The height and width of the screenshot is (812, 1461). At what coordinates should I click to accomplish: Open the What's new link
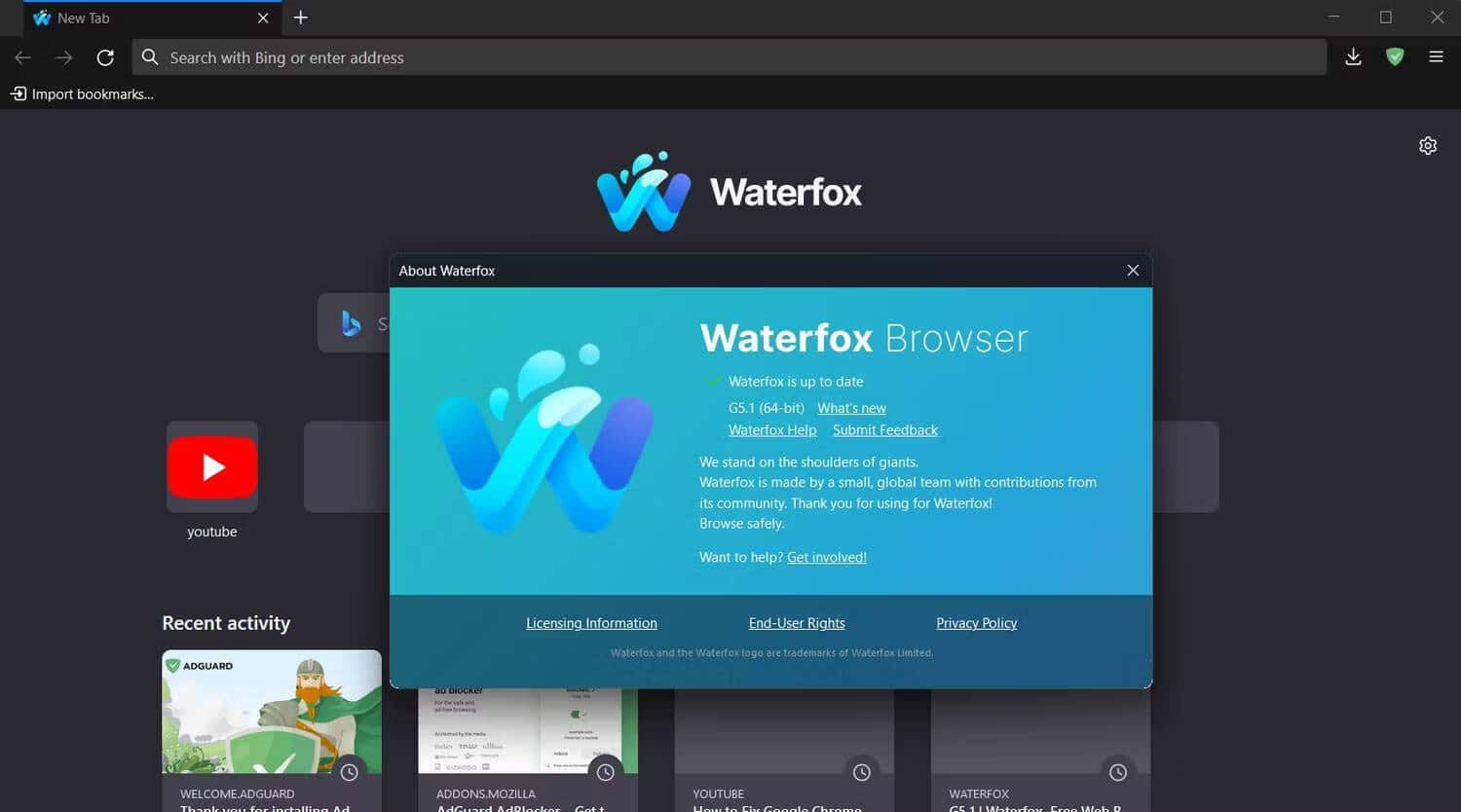pyautogui.click(x=851, y=407)
